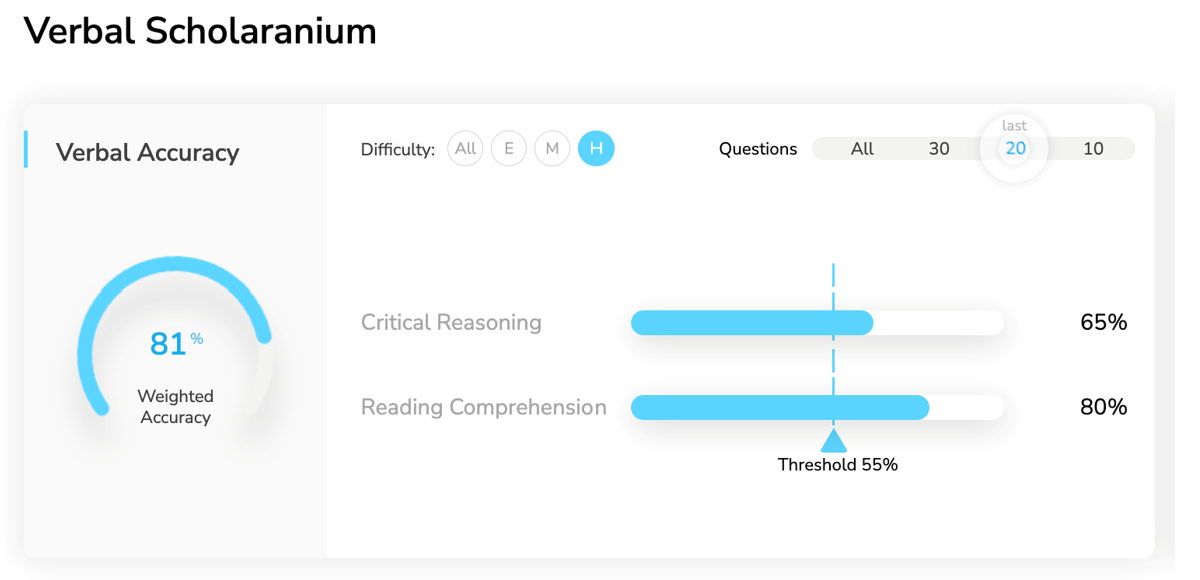
Task: Click the Reading Comprehension progress bar
Action: coord(817,407)
